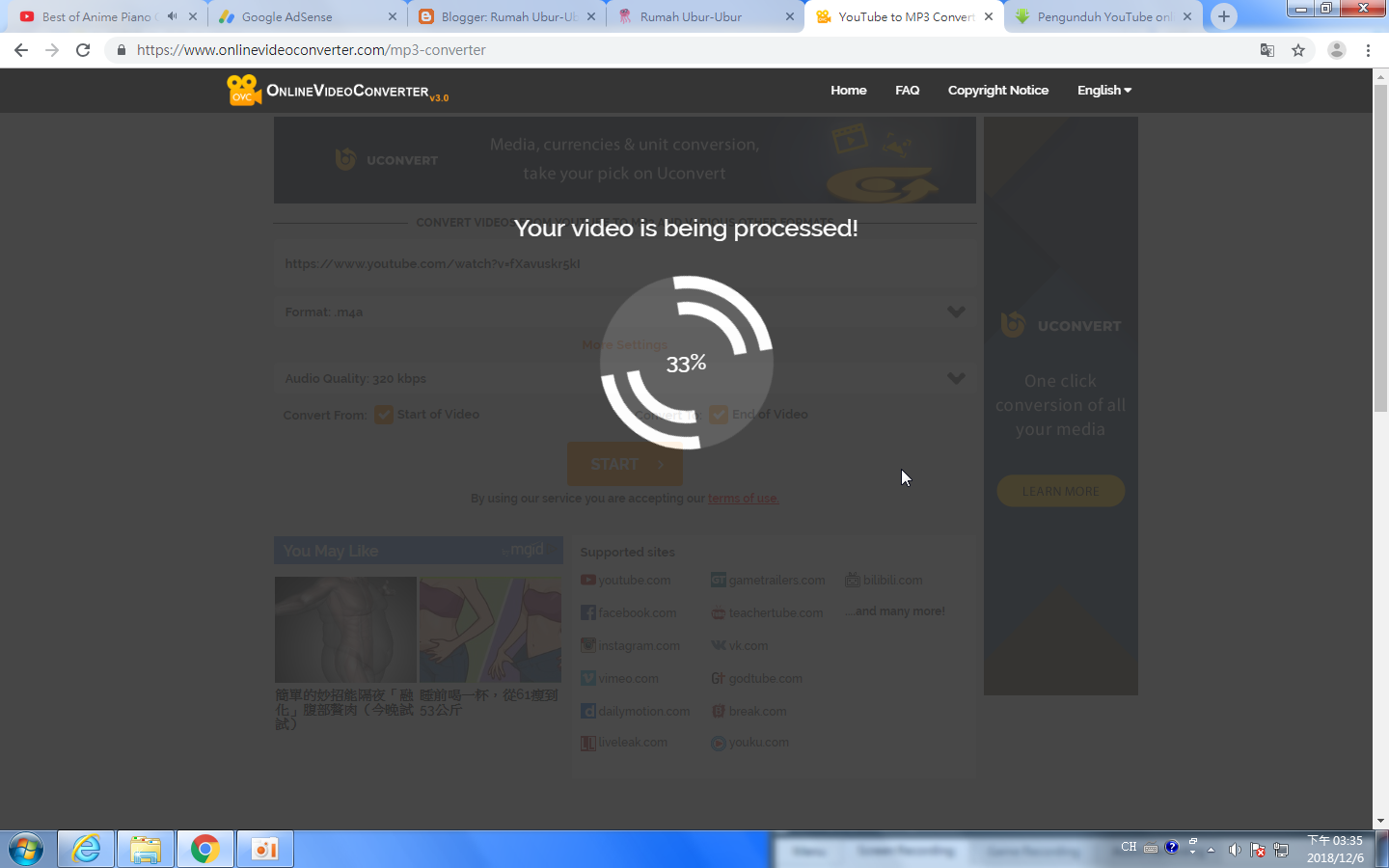
Task: Open the English language selector
Action: click(1103, 90)
